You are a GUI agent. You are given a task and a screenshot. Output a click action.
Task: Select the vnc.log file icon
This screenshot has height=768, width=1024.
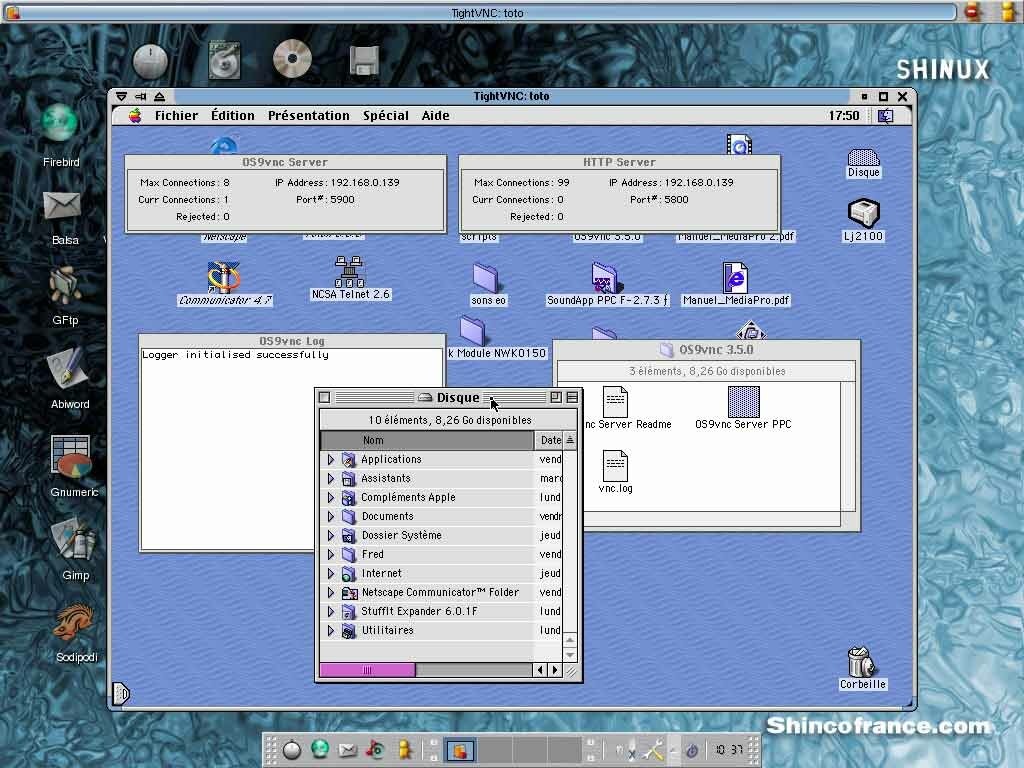615,466
